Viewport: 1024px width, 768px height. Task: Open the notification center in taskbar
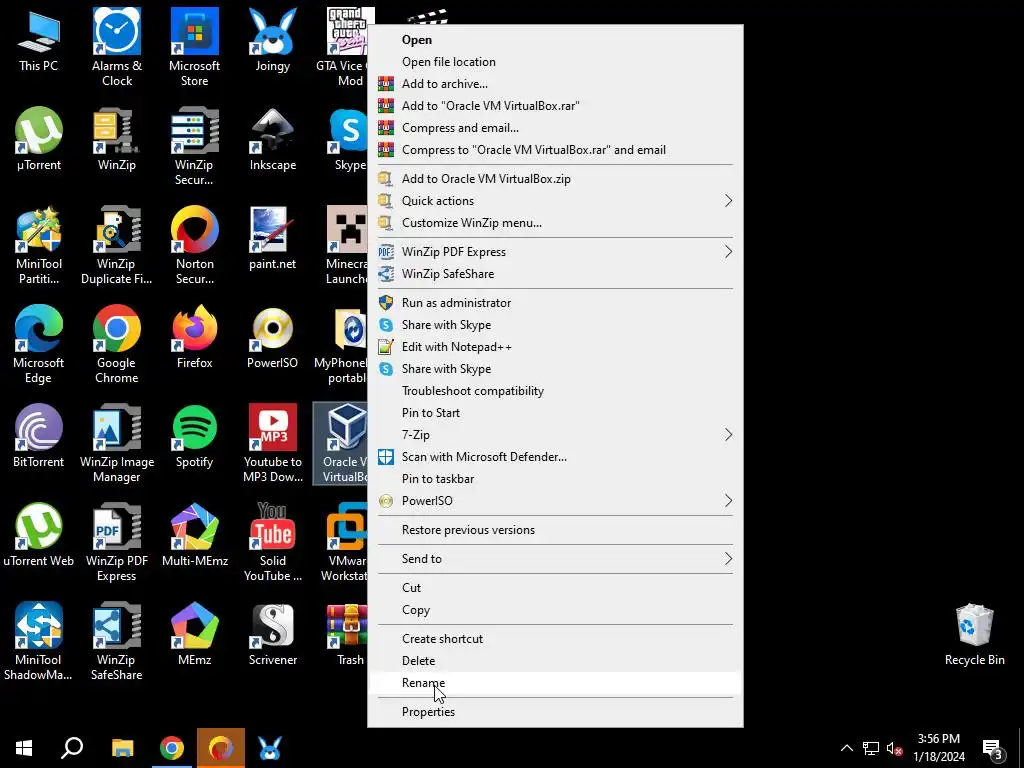993,750
